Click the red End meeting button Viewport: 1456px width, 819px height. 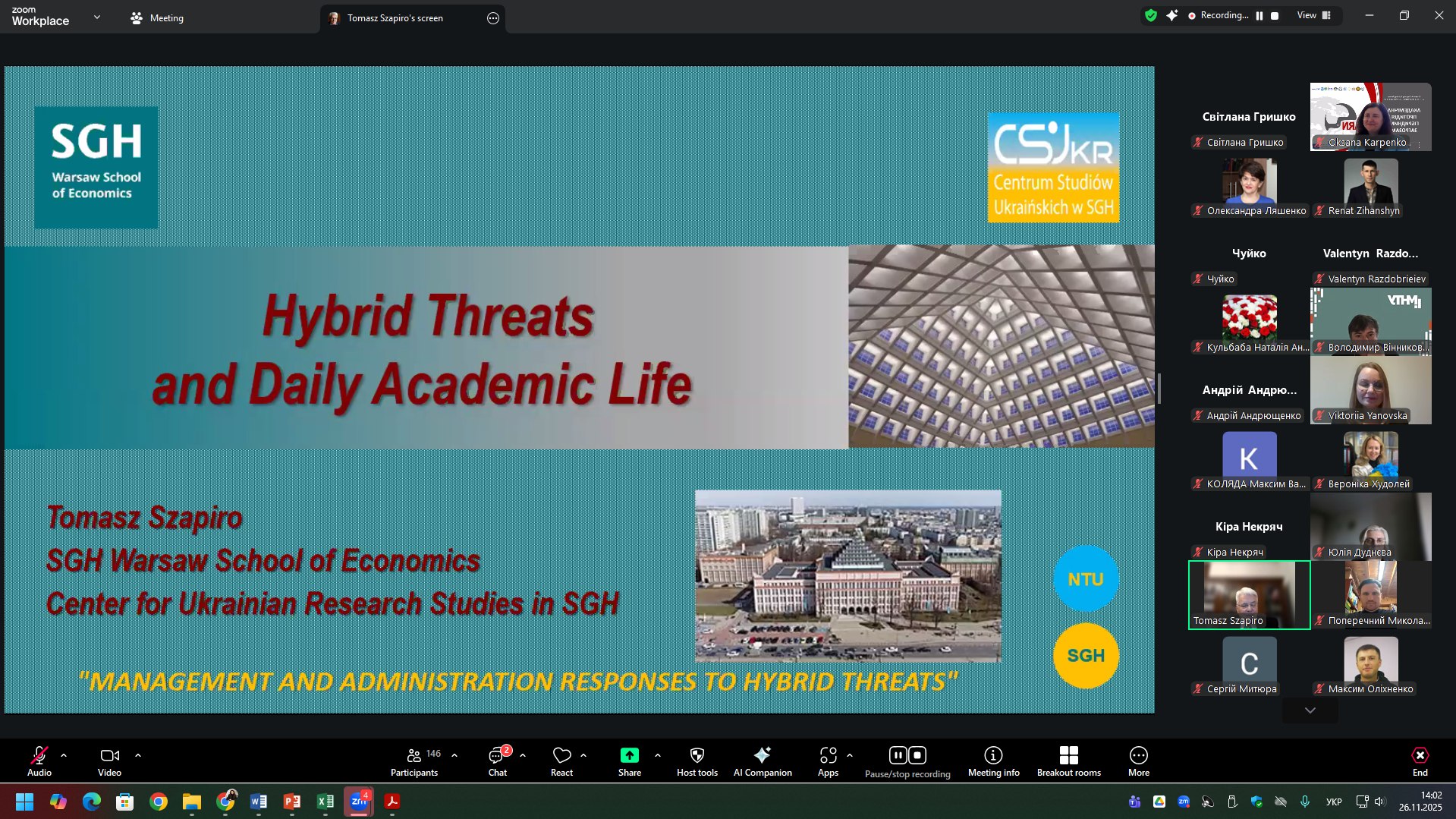pos(1420,761)
